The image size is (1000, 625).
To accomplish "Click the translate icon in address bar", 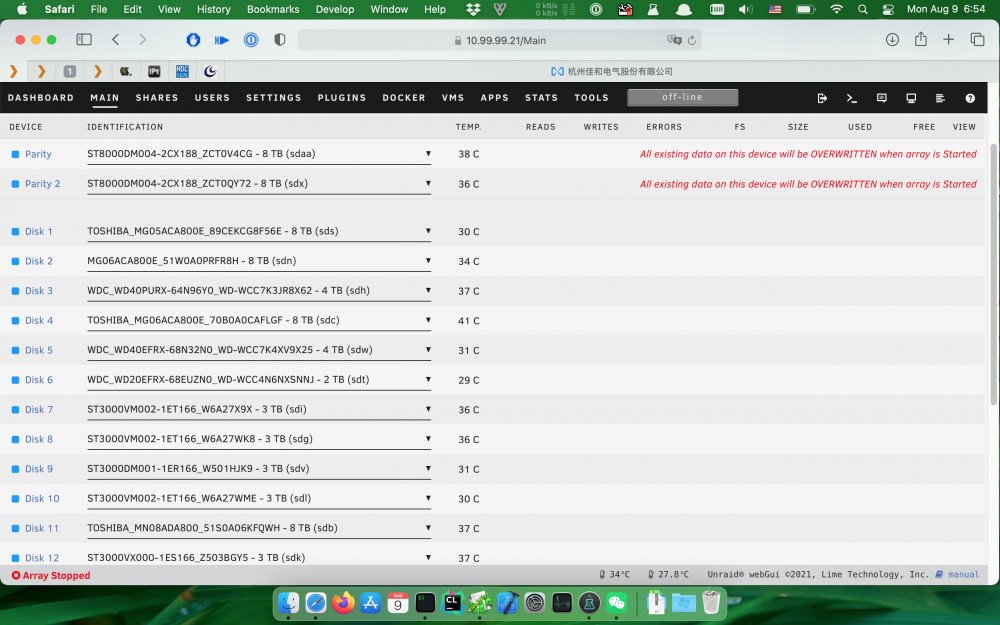I will (x=674, y=40).
